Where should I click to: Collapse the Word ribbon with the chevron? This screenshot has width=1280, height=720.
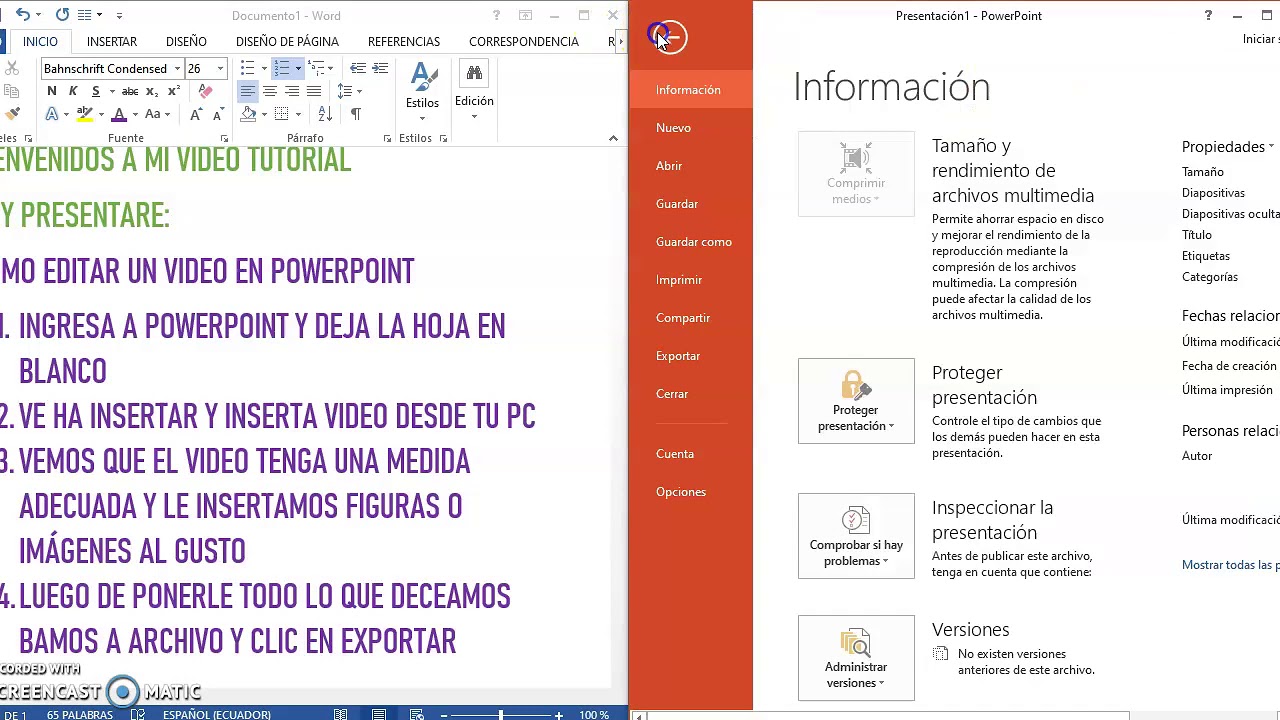tap(613, 138)
